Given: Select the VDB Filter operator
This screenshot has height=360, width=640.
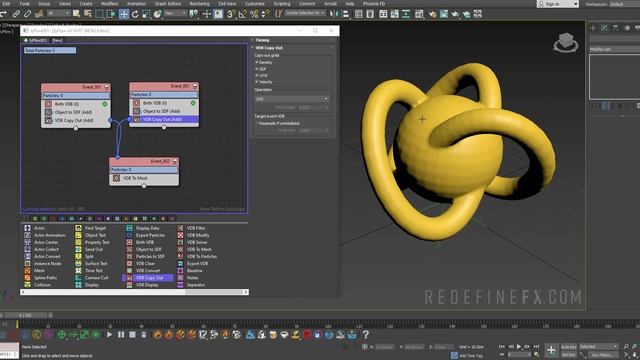Looking at the screenshot, I should click(x=192, y=228).
